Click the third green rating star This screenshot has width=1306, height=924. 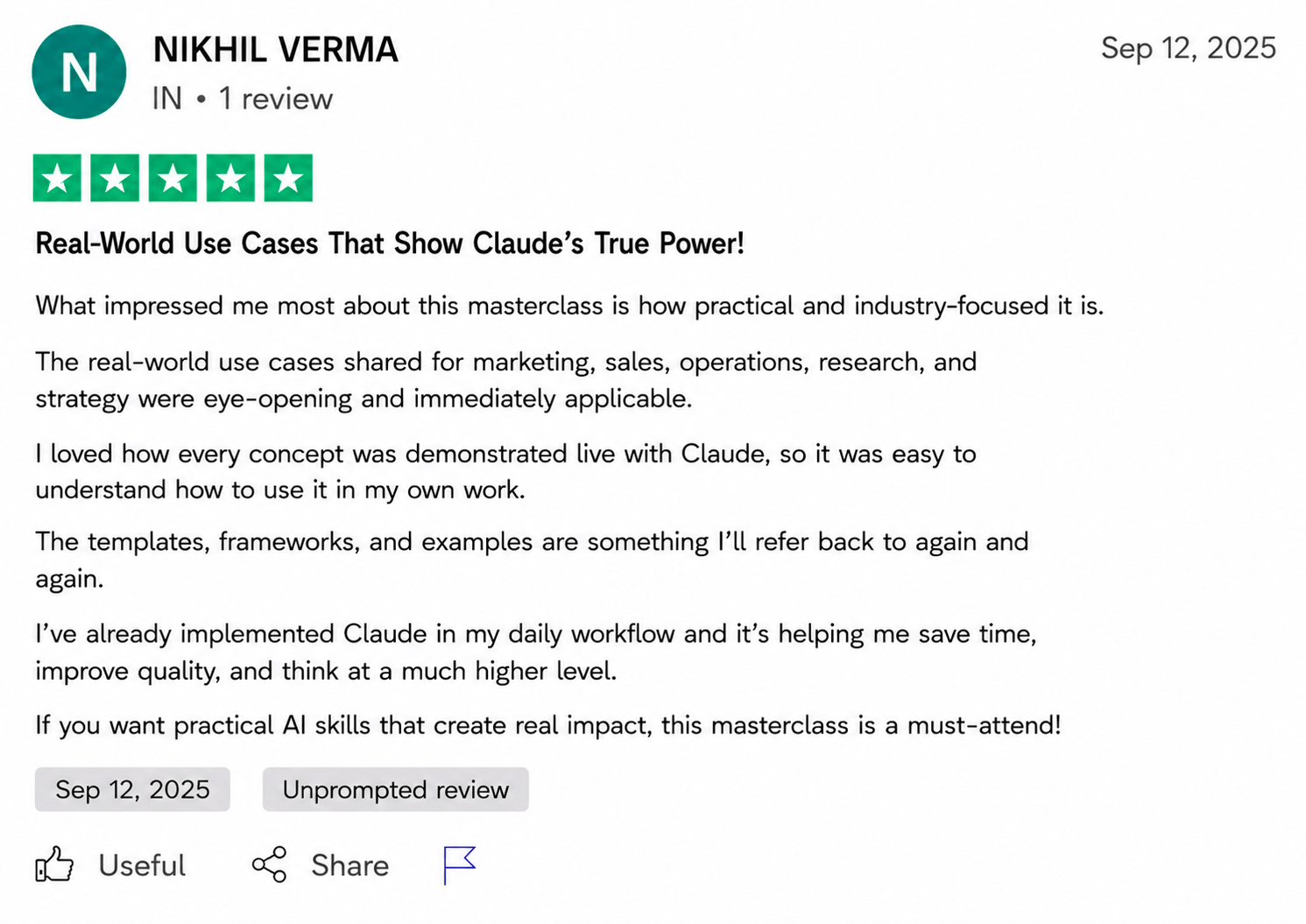tap(173, 179)
